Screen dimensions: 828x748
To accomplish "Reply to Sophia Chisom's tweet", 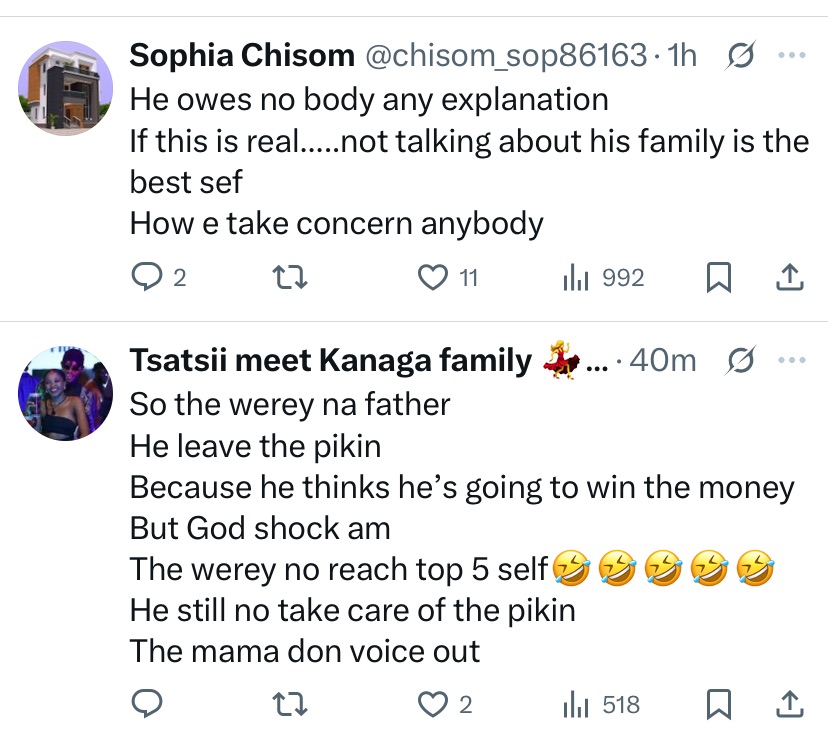I will (147, 277).
